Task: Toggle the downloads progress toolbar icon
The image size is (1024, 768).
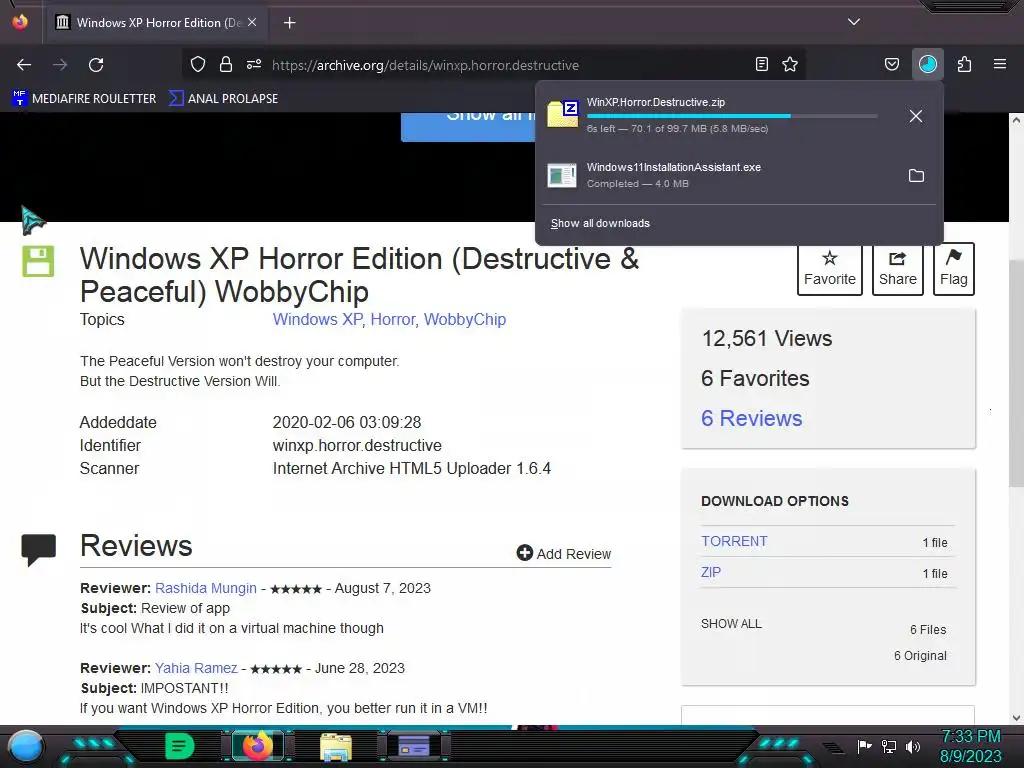Action: coord(928,64)
